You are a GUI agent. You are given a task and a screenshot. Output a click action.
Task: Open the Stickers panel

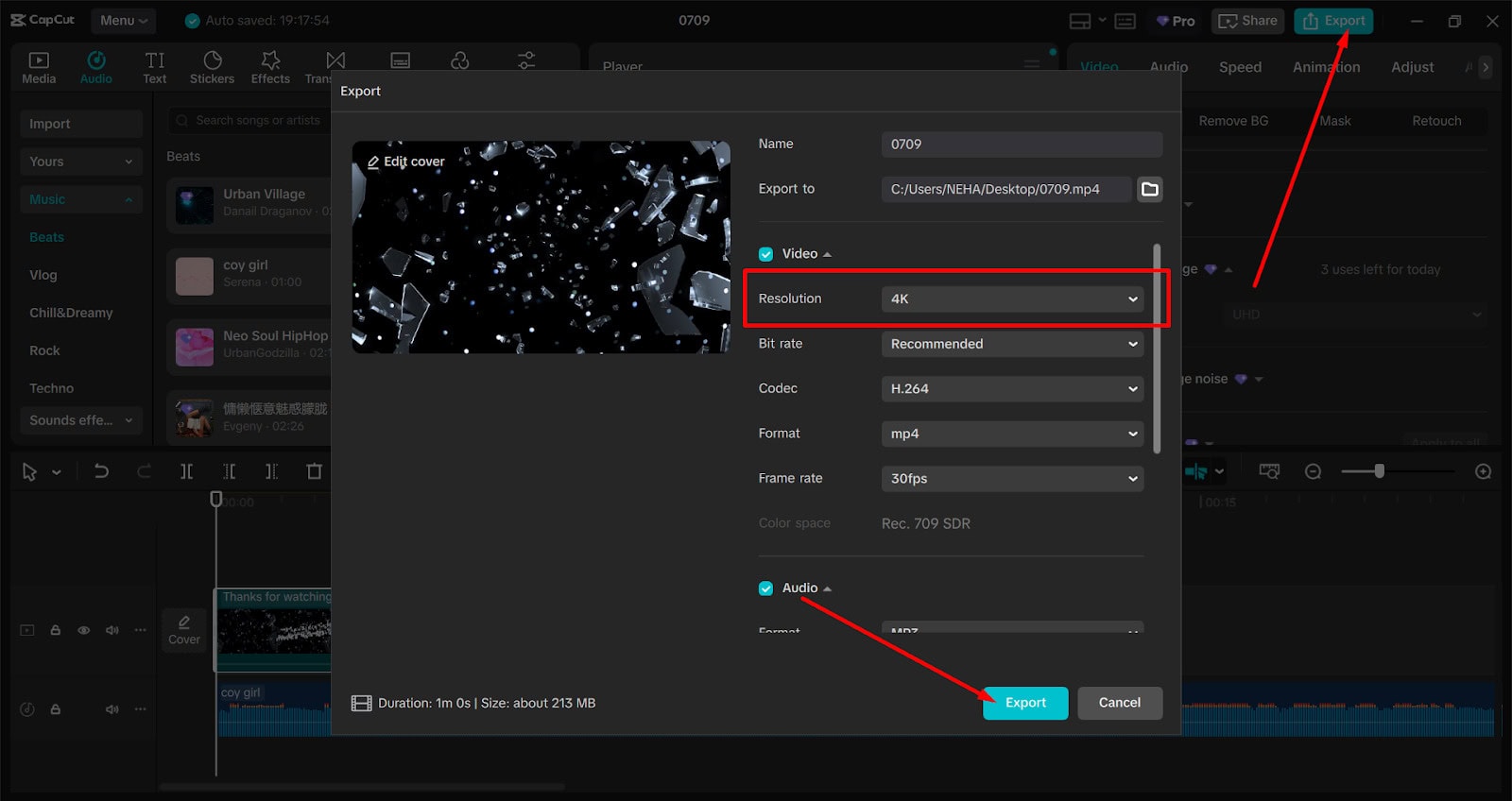tap(212, 67)
